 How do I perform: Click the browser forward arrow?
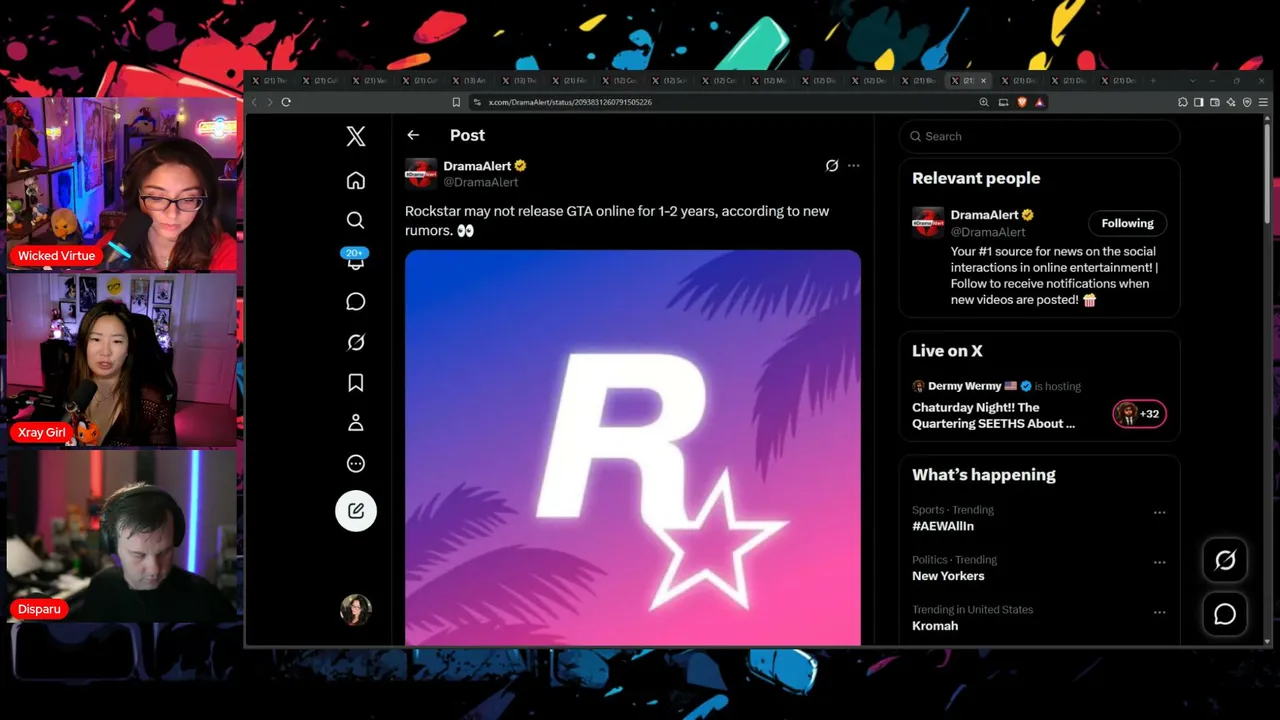point(269,102)
